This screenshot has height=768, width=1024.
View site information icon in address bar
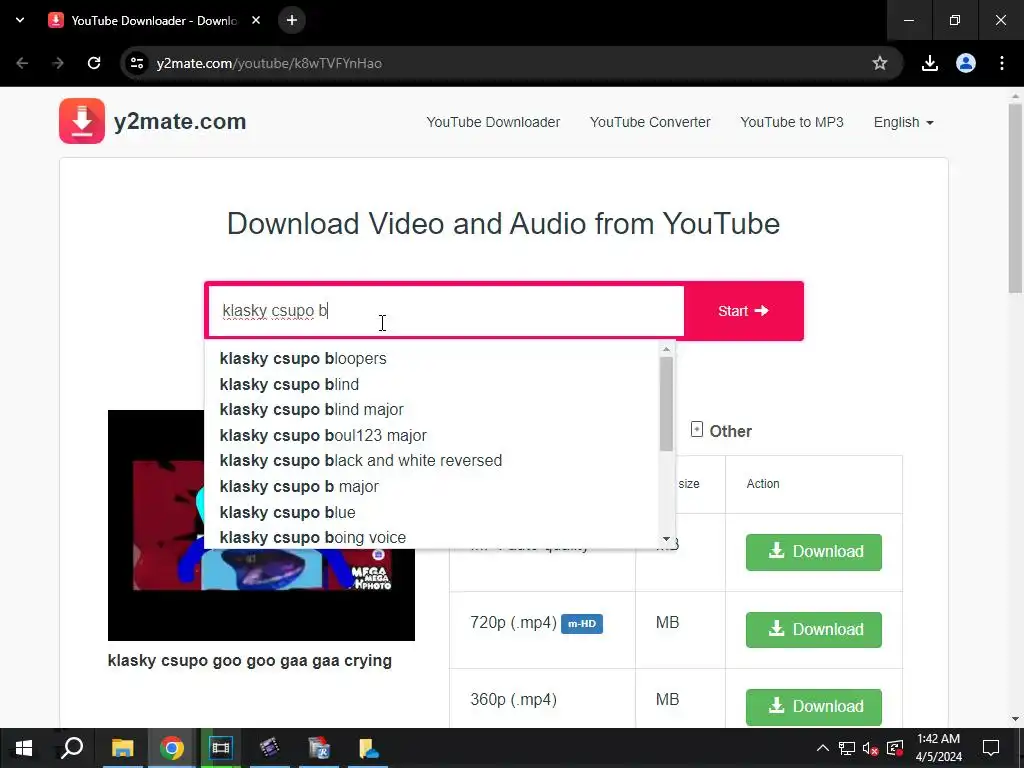coord(136,63)
